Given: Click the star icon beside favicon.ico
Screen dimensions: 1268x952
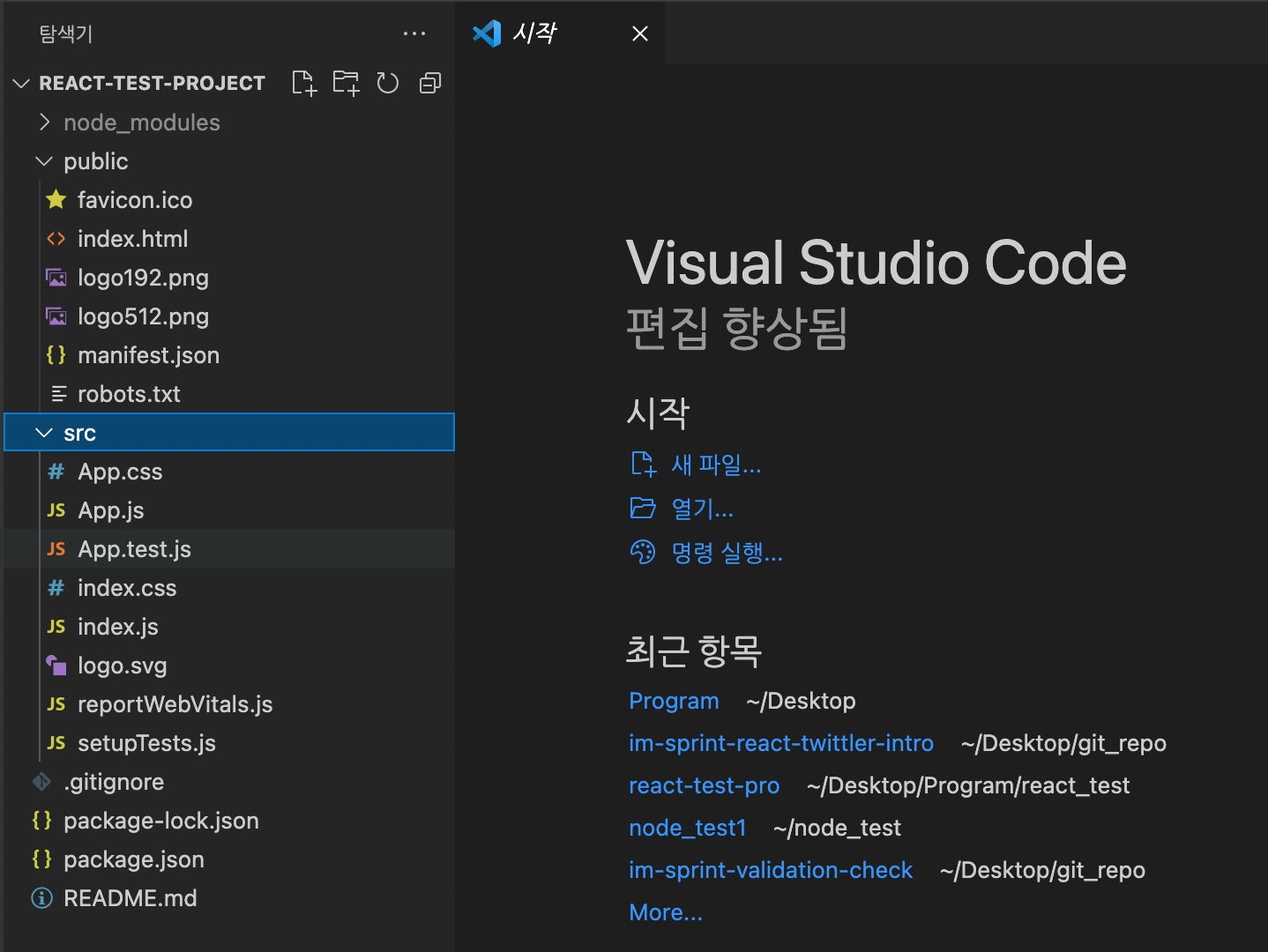Looking at the screenshot, I should (56, 200).
